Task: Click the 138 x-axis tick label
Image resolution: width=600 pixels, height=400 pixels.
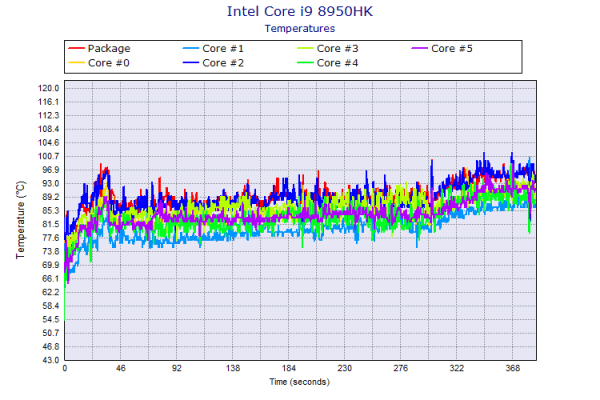Action: coord(233,368)
